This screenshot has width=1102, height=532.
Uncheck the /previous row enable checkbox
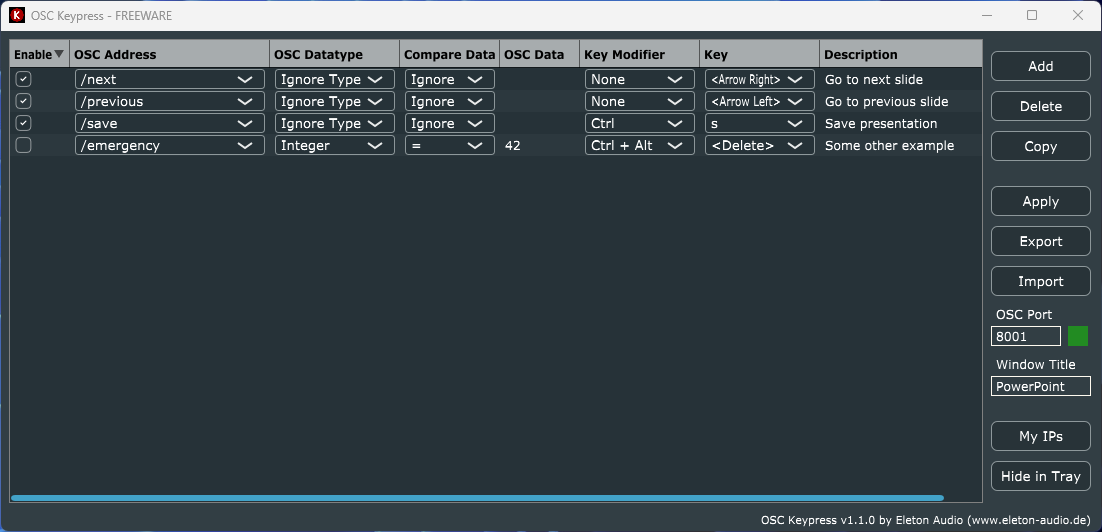click(24, 101)
